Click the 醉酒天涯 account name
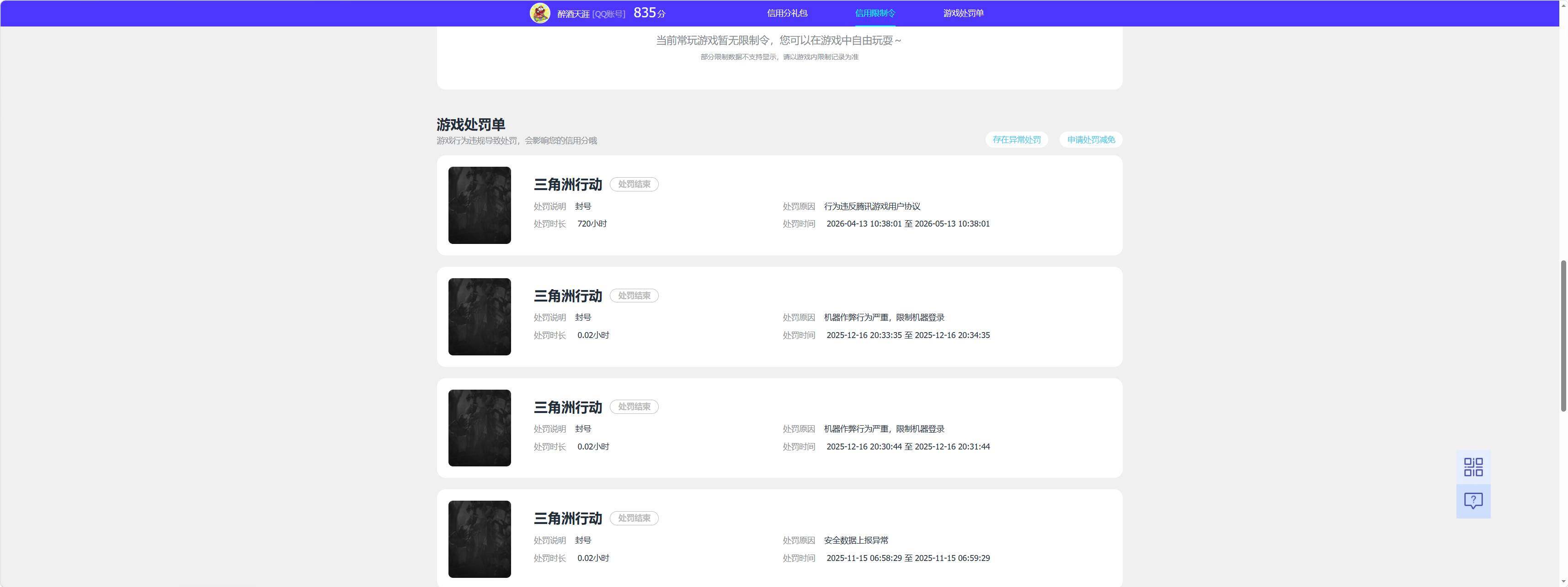The height and width of the screenshot is (587, 1568). pyautogui.click(x=573, y=13)
